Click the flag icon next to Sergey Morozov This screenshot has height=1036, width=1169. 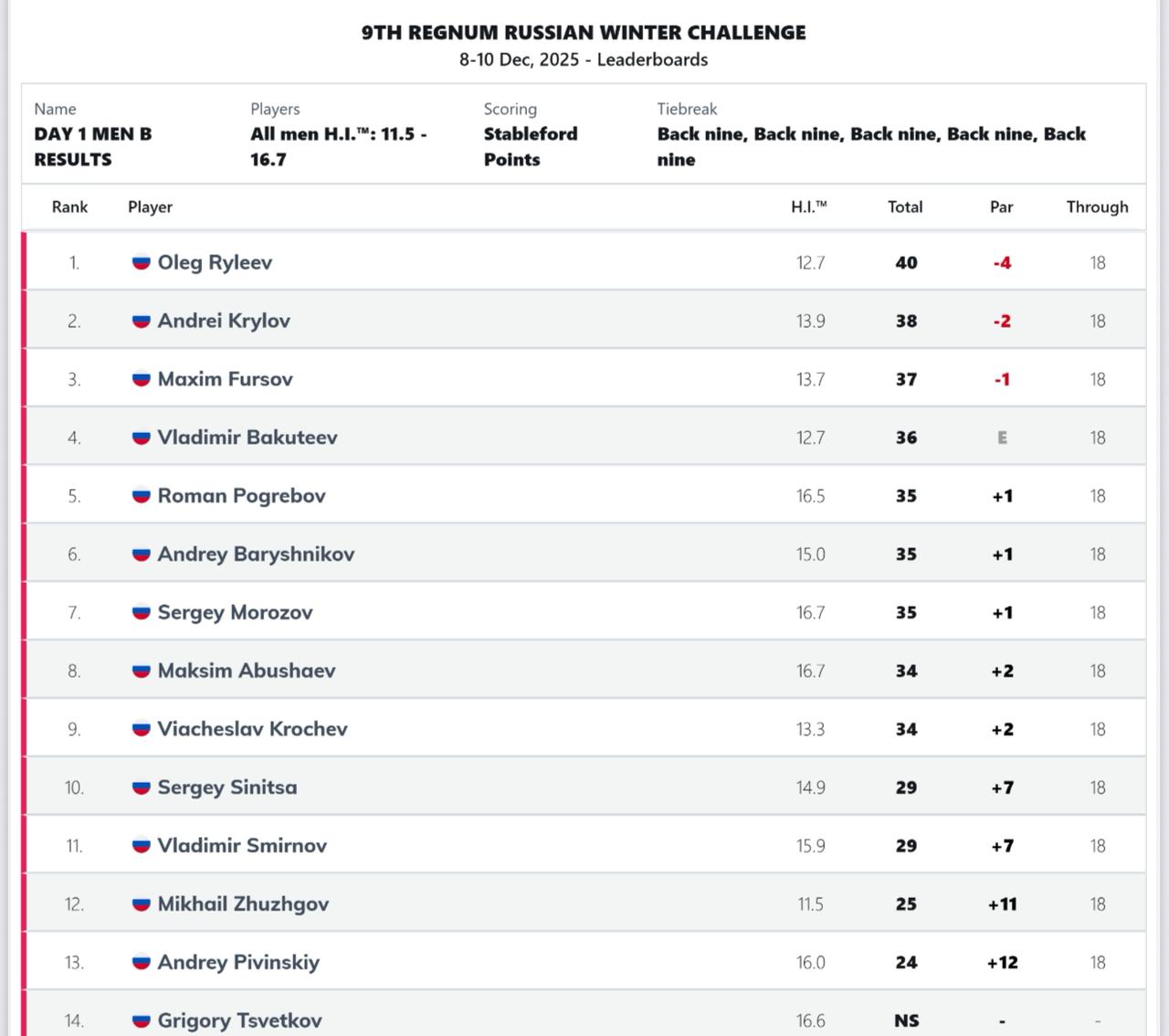(141, 612)
